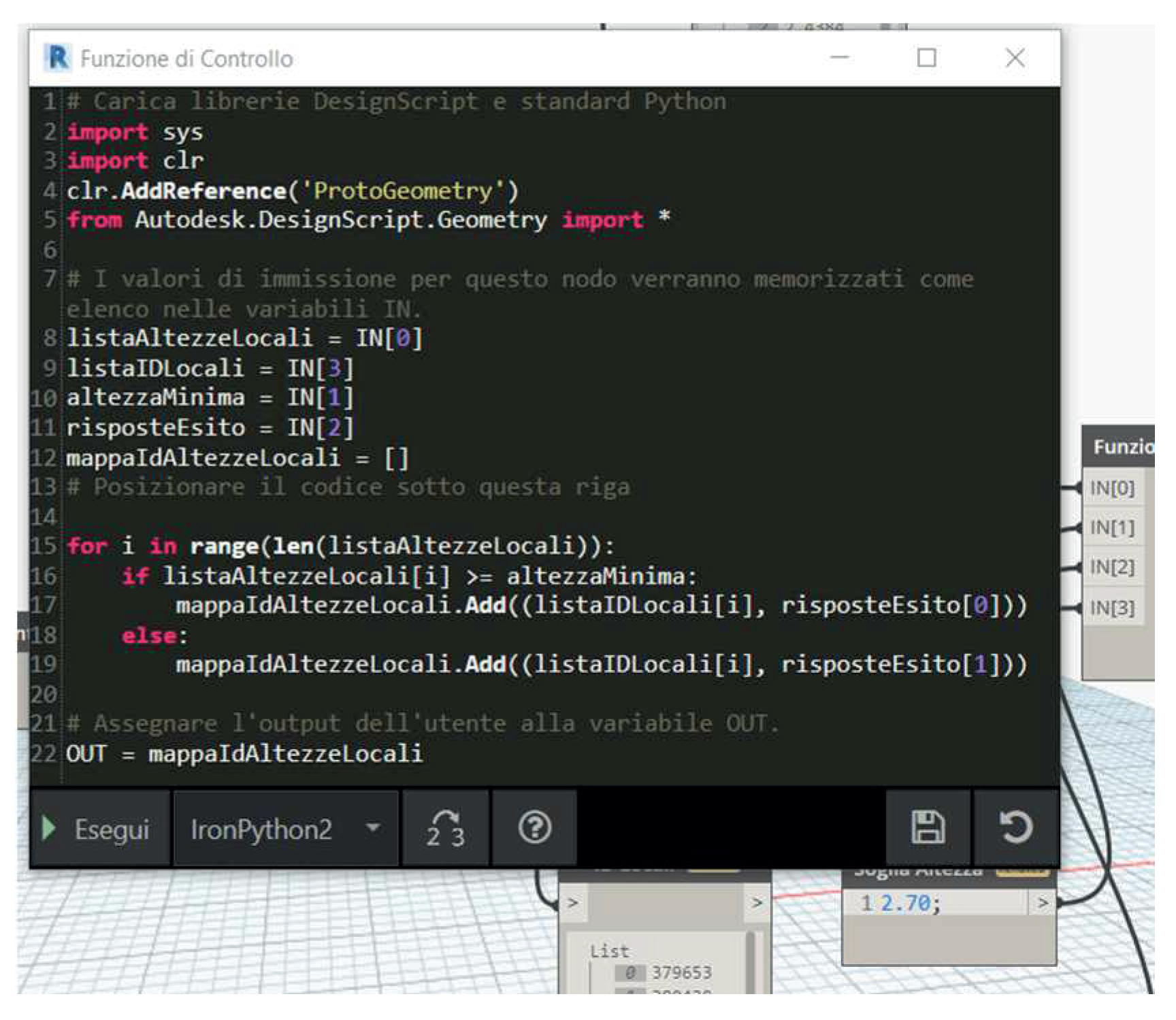Select the IN[2] input port

point(1112,567)
